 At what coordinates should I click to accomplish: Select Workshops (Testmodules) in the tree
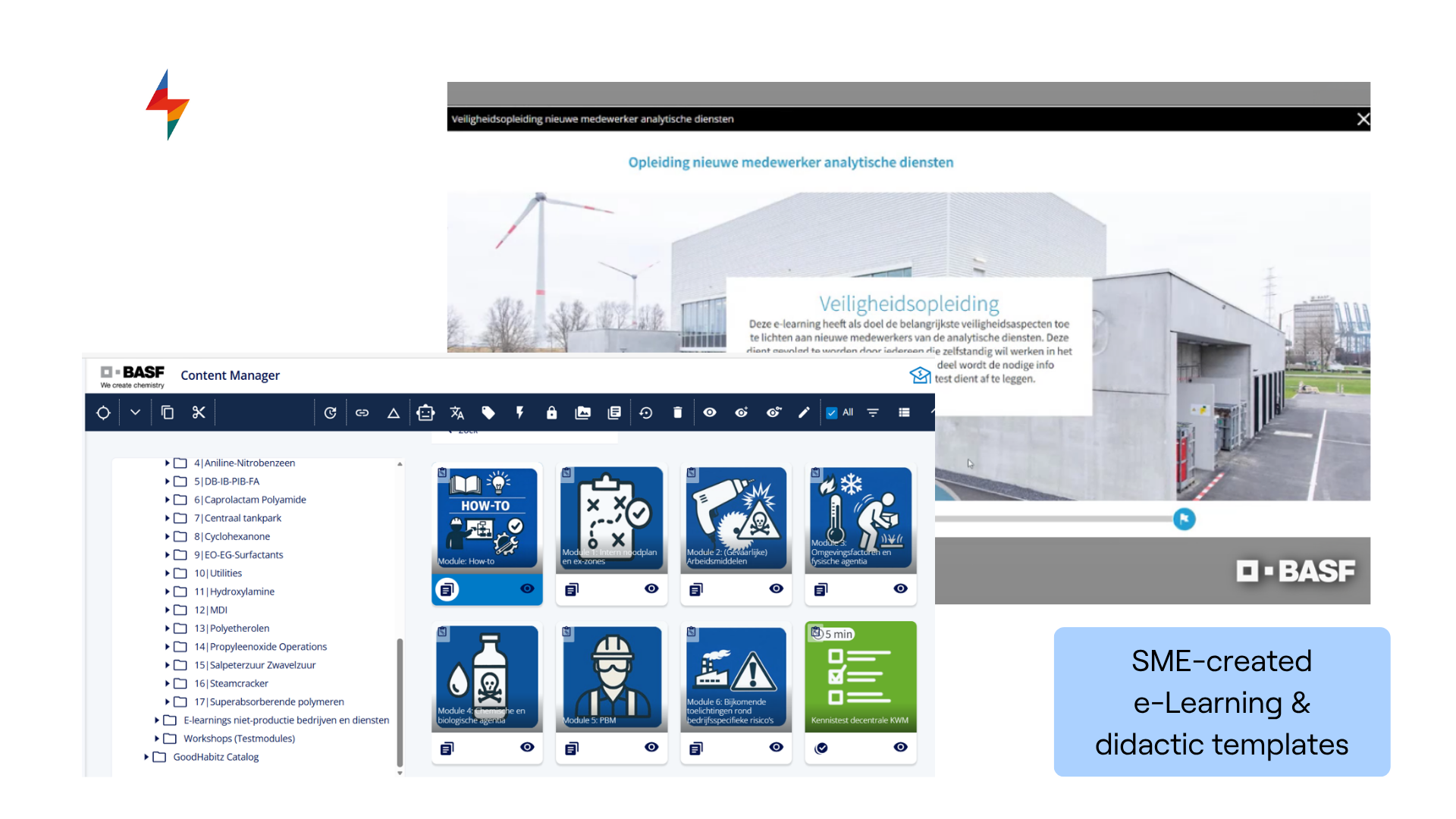coord(239,739)
